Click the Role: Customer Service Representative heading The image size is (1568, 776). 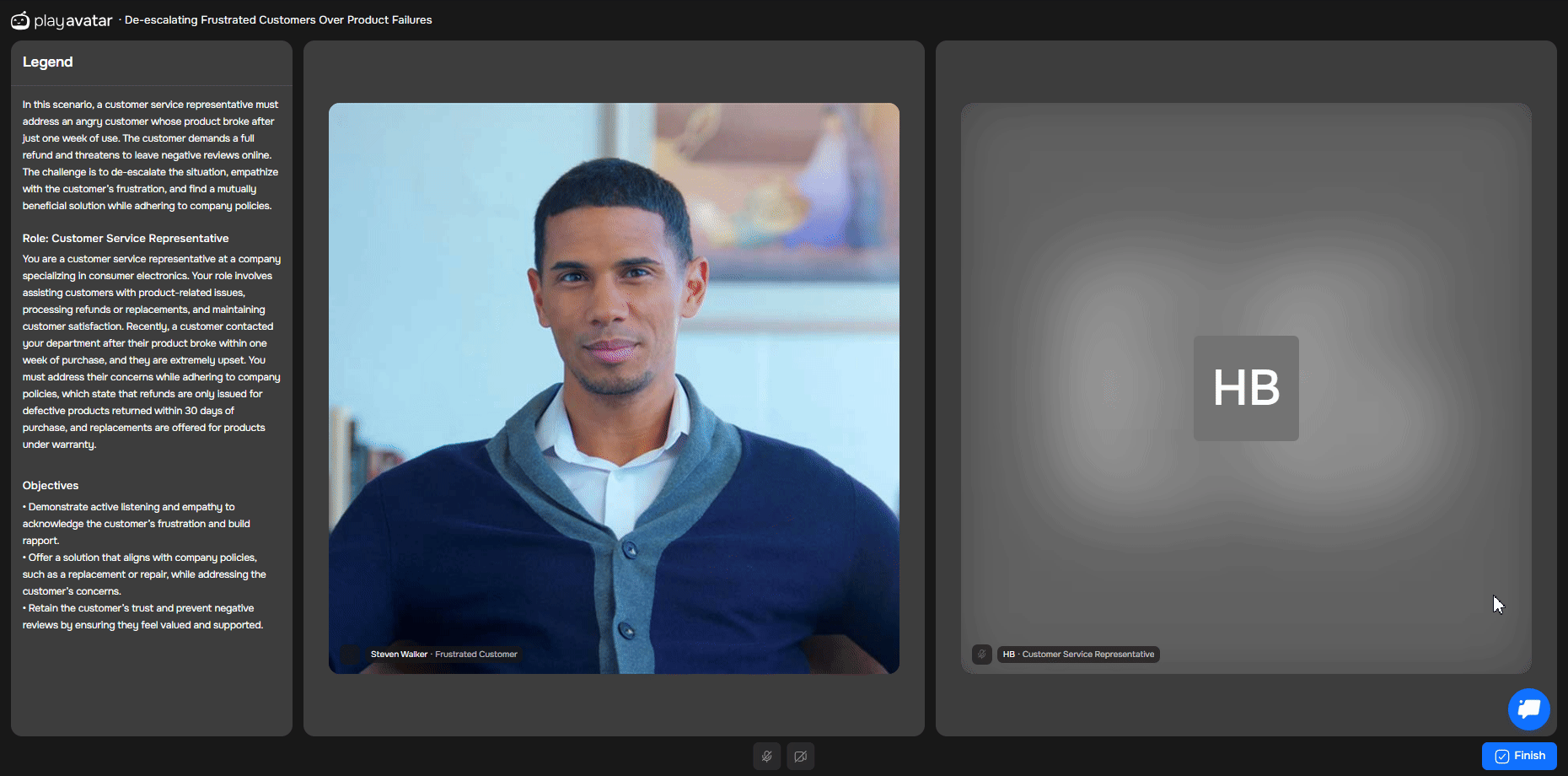click(x=126, y=239)
